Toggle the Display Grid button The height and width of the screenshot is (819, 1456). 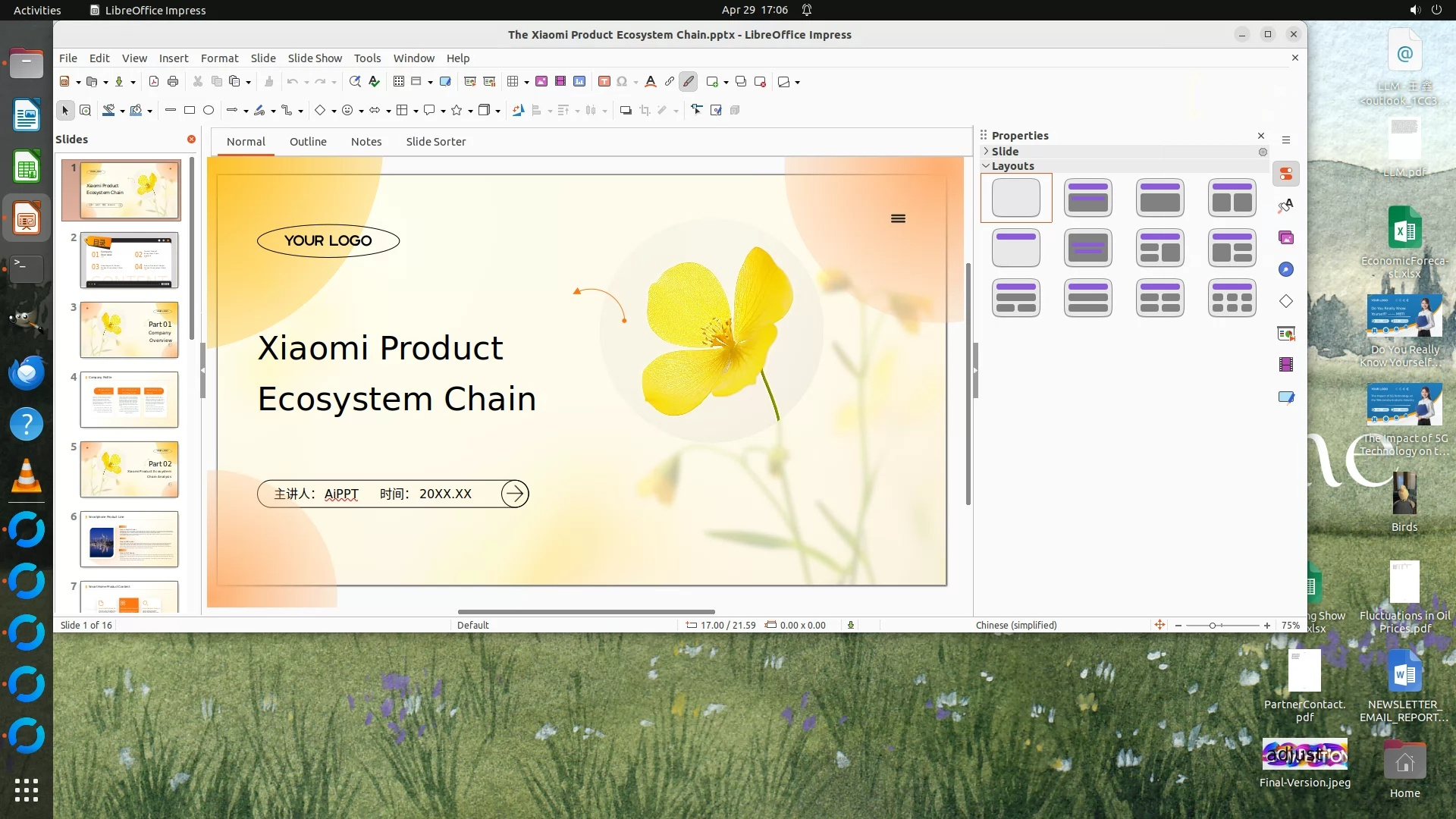coord(399,82)
